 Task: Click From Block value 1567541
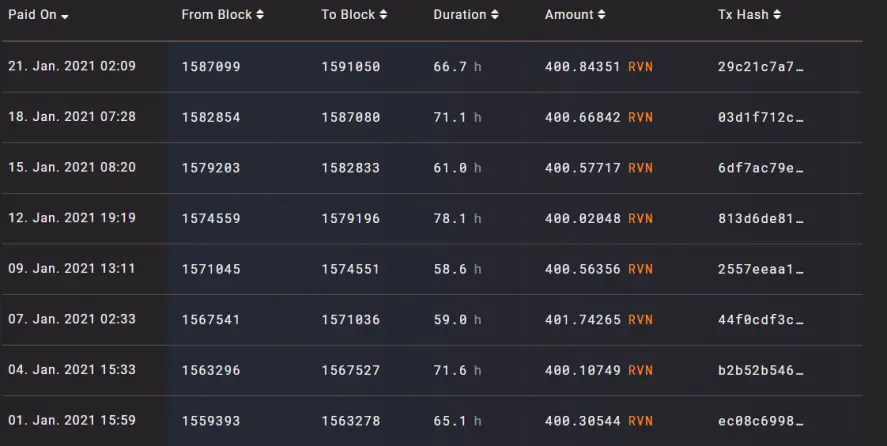point(211,320)
